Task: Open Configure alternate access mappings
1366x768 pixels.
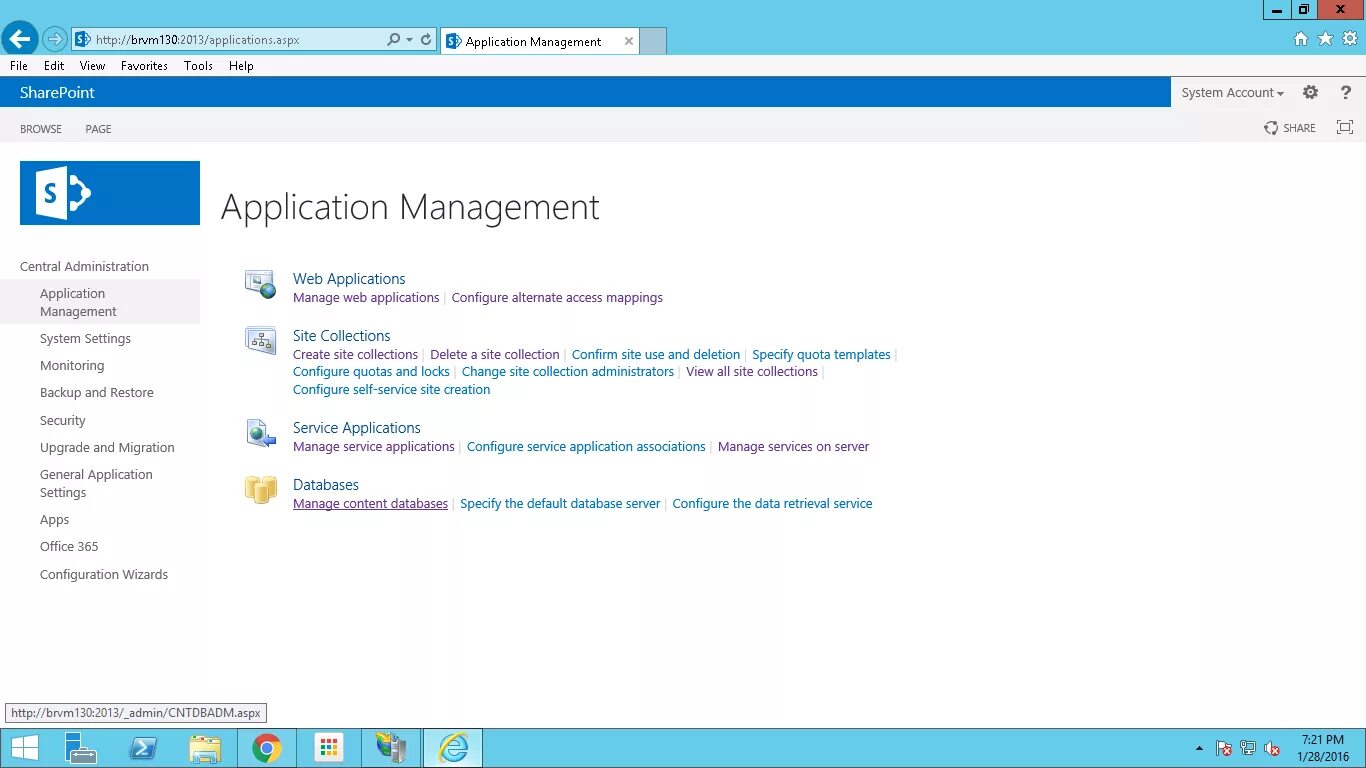Action: [557, 298]
